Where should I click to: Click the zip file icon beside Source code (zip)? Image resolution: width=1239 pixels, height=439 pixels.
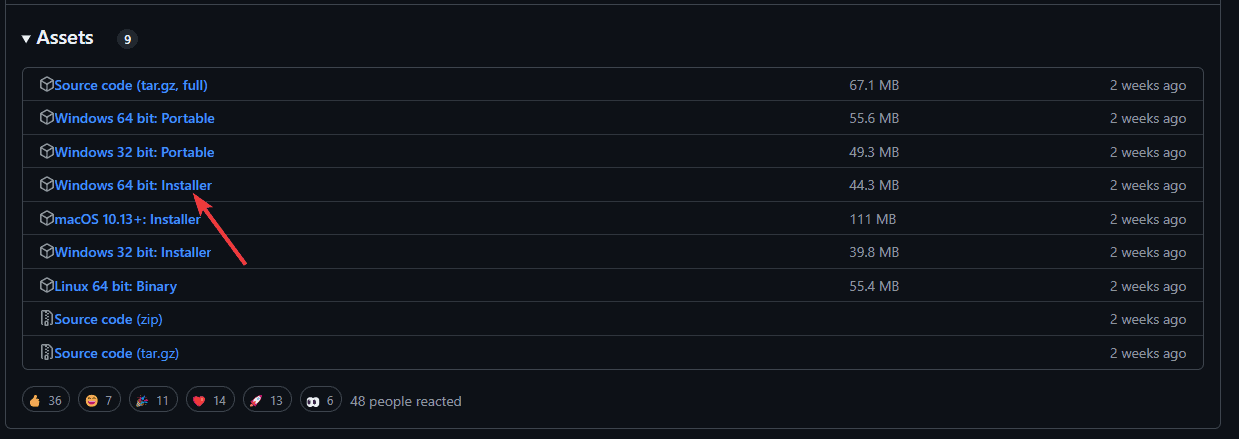[x=46, y=319]
